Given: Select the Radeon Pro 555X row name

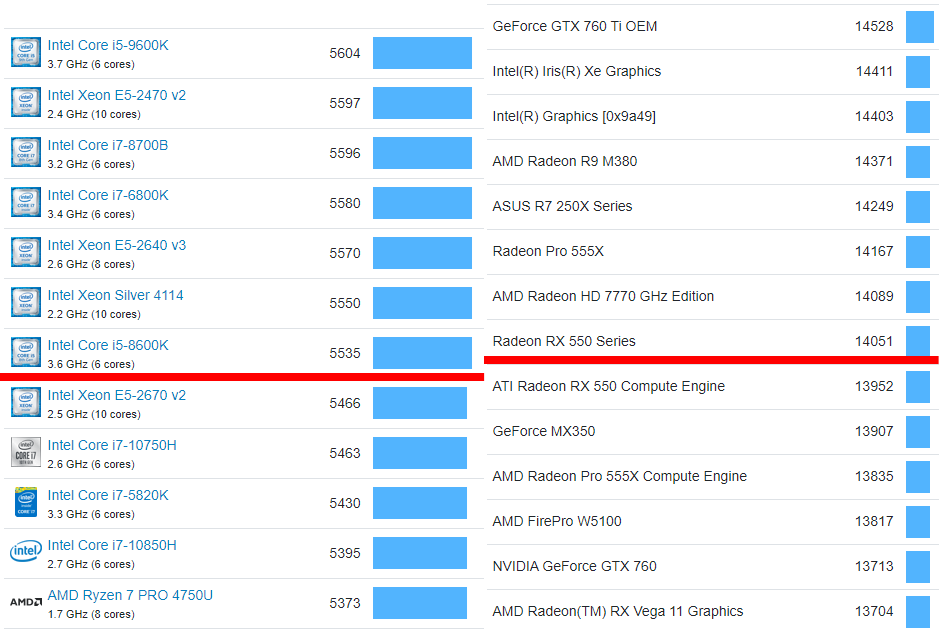Looking at the screenshot, I should 548,251.
